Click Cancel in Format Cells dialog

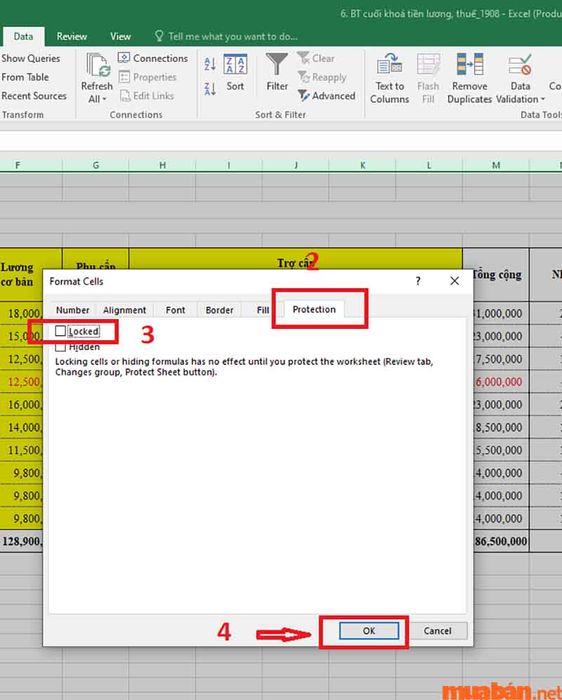(x=437, y=631)
